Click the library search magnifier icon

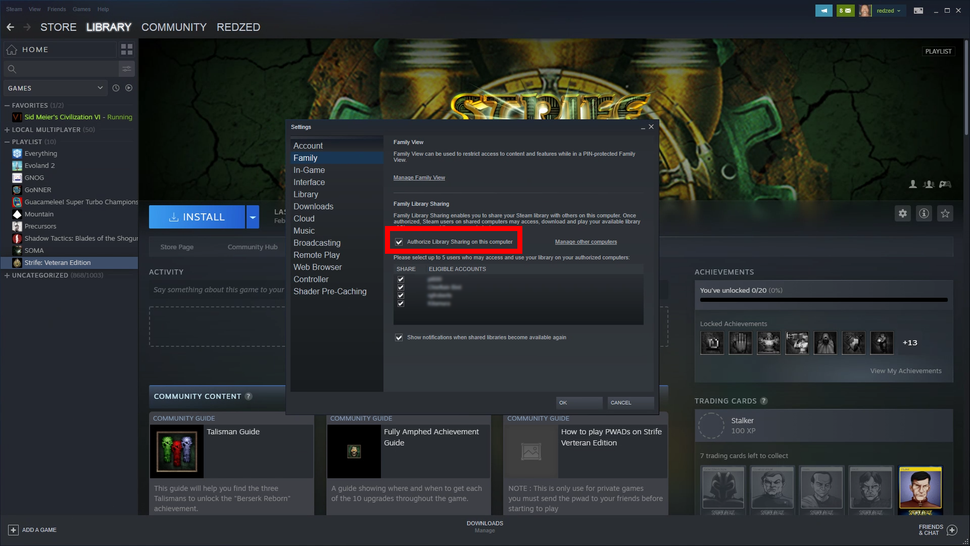(12, 69)
